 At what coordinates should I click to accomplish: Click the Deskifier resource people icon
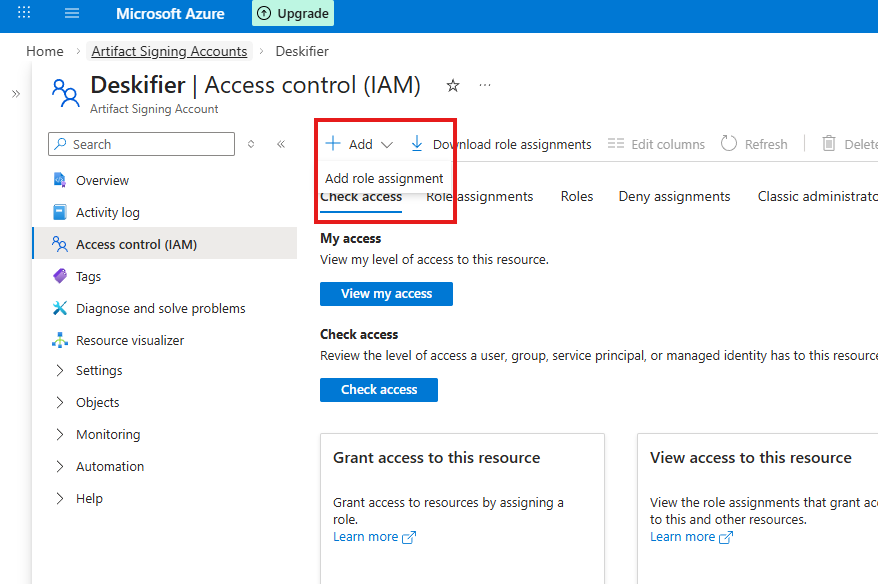(66, 92)
